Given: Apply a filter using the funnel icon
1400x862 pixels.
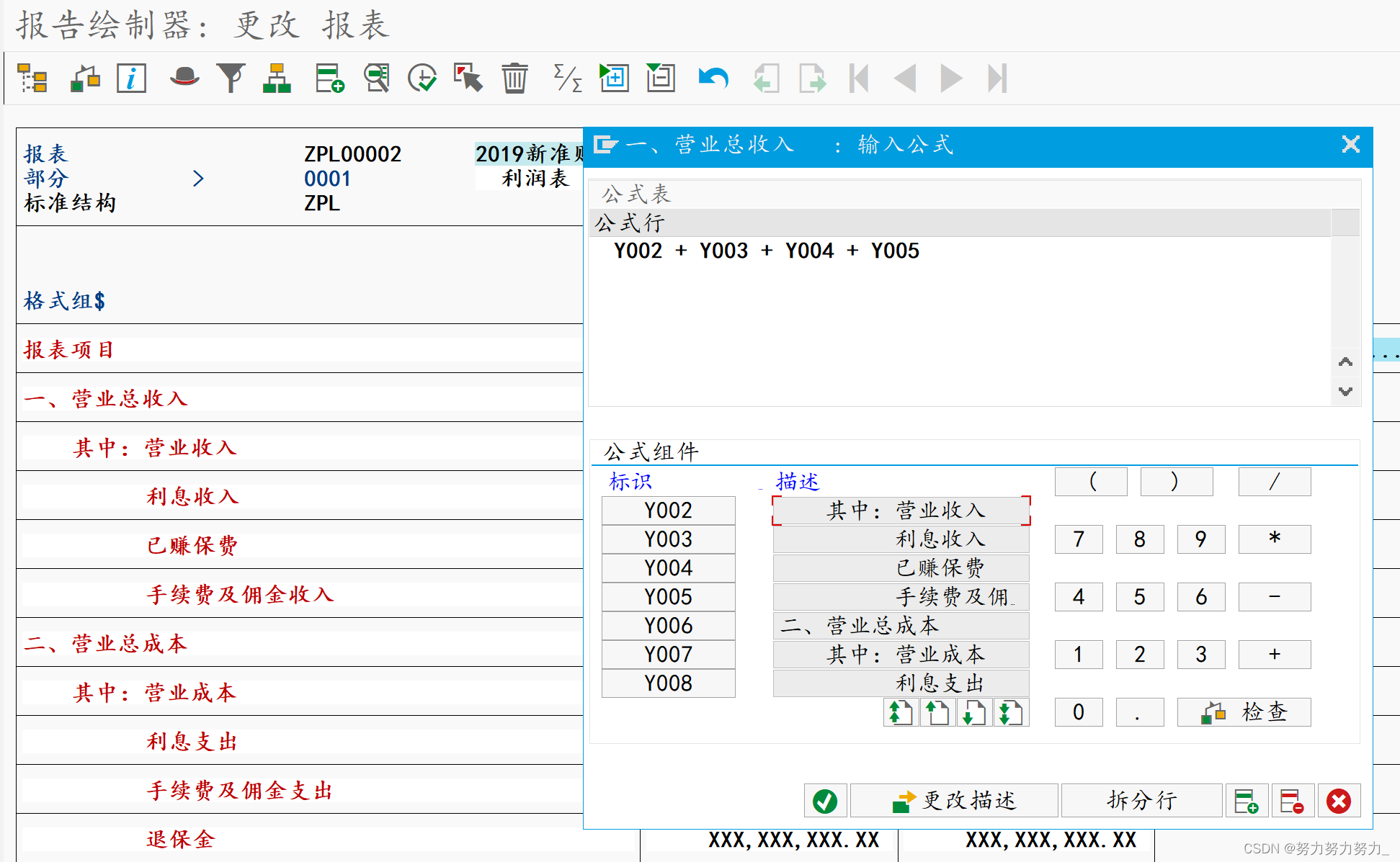Looking at the screenshot, I should [231, 78].
